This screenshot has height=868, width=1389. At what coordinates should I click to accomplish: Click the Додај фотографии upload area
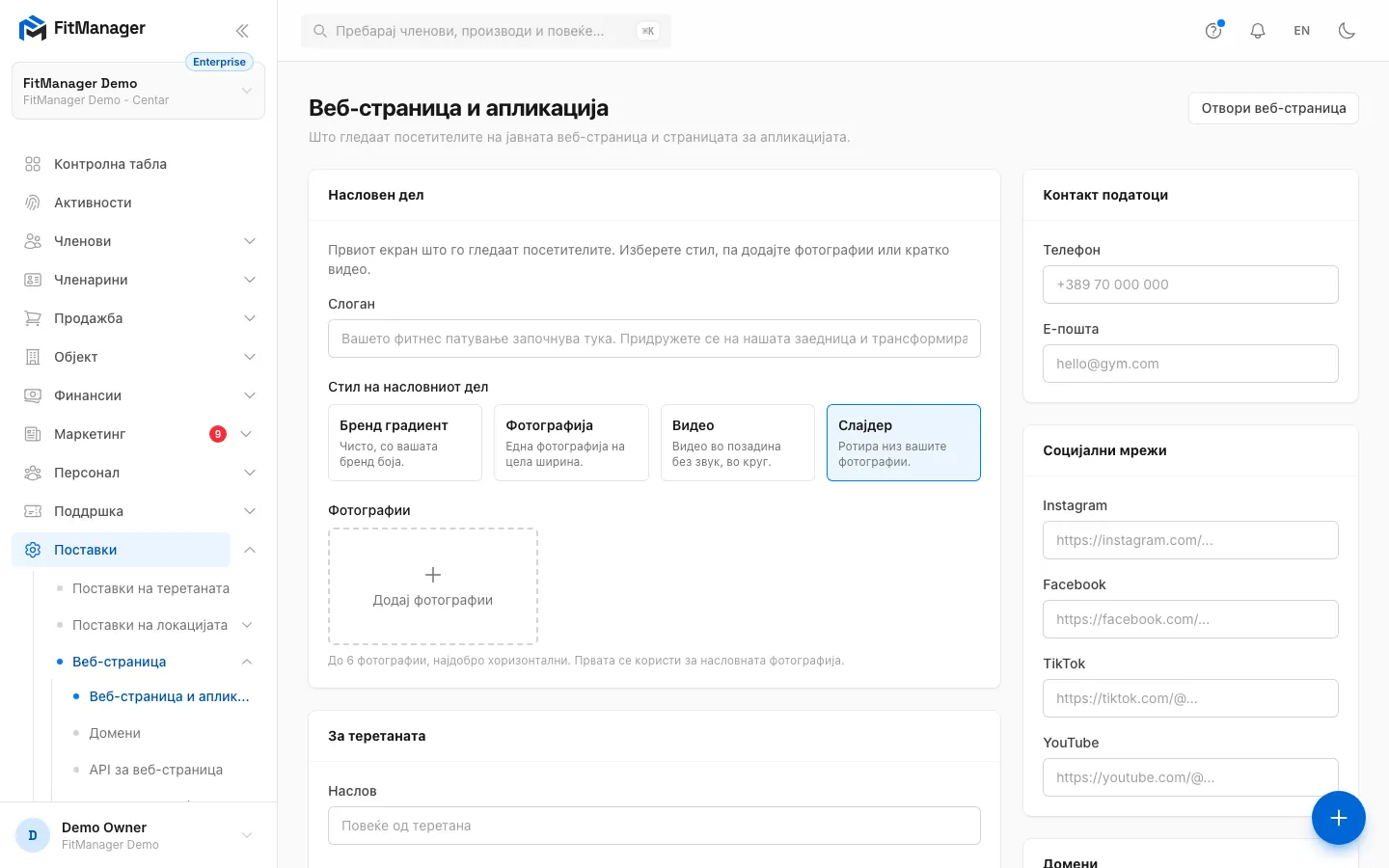pos(433,586)
